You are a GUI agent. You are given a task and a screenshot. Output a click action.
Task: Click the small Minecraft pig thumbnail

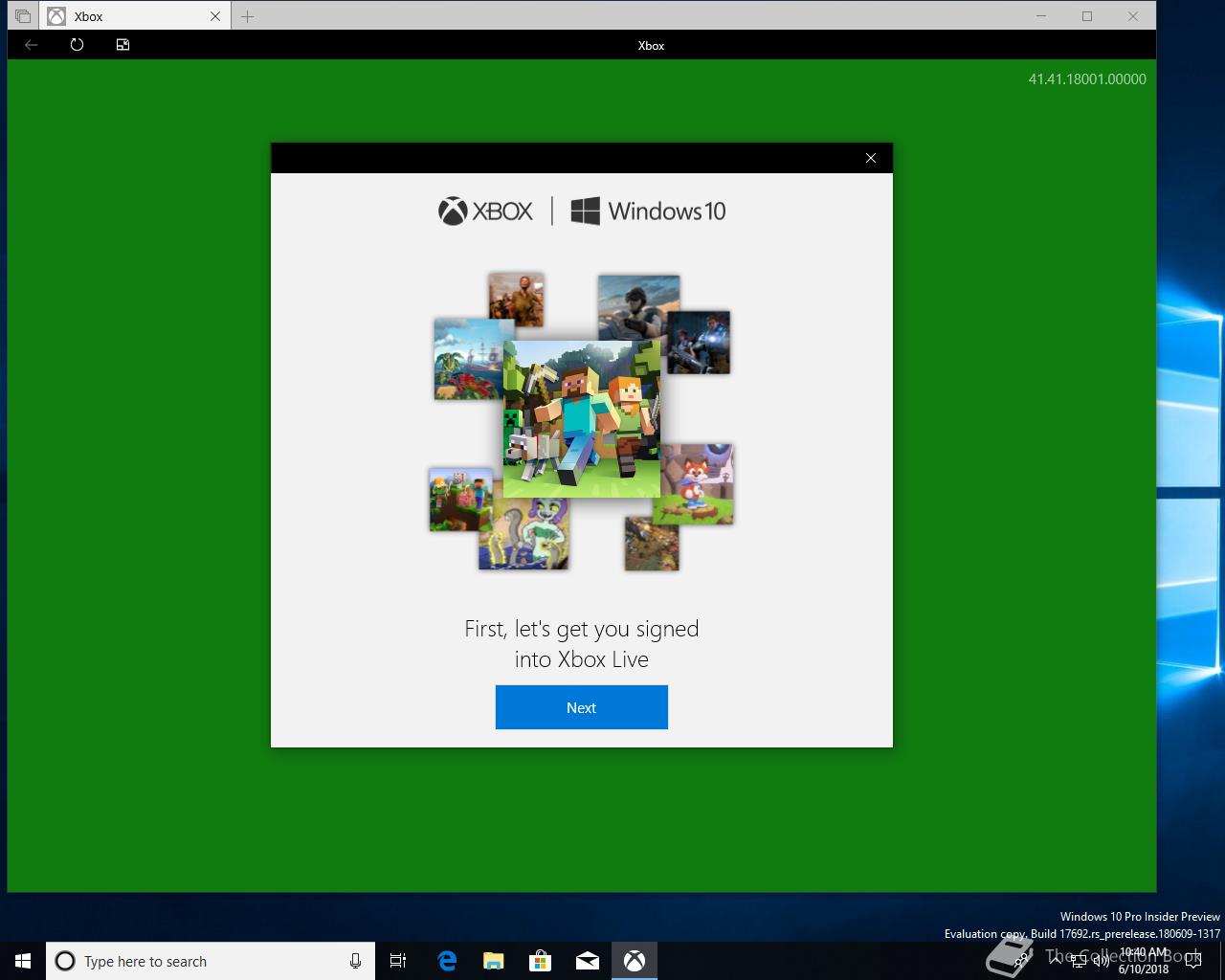click(460, 500)
